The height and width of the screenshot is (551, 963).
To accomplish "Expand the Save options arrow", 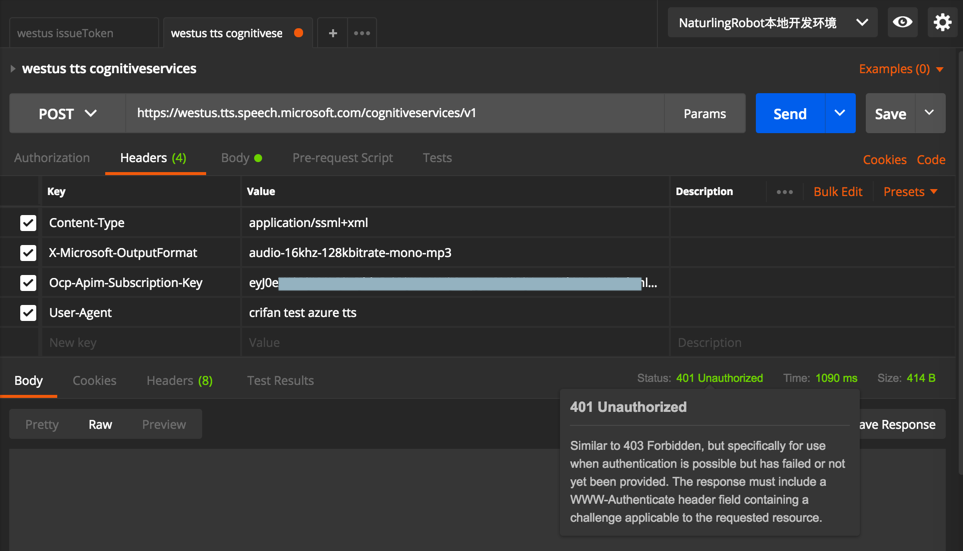I will [x=929, y=114].
